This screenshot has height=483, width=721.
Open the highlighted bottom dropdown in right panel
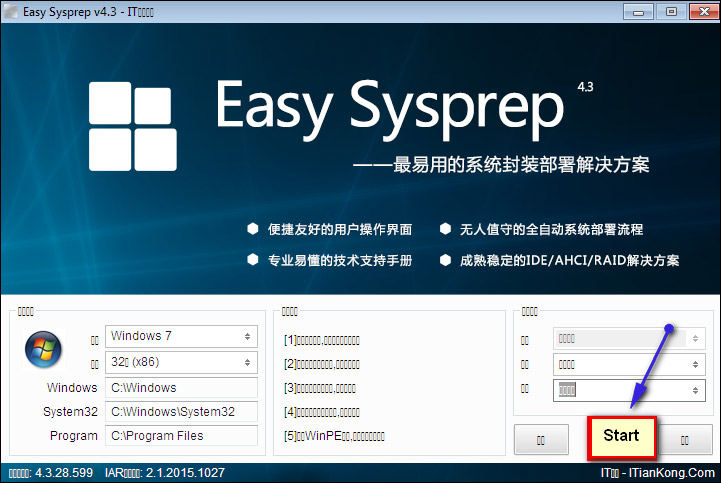(x=629, y=391)
